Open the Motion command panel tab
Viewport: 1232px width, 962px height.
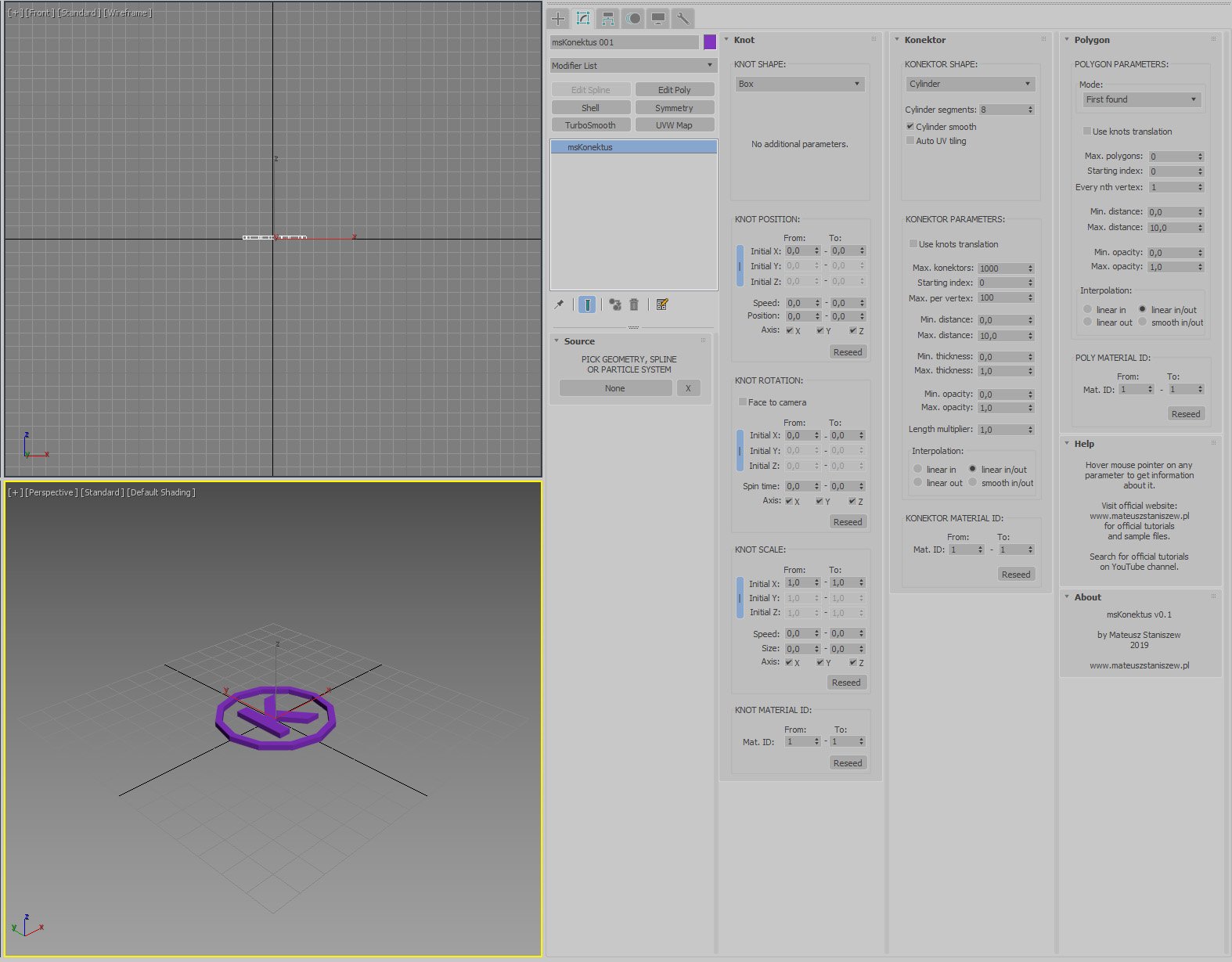click(633, 19)
